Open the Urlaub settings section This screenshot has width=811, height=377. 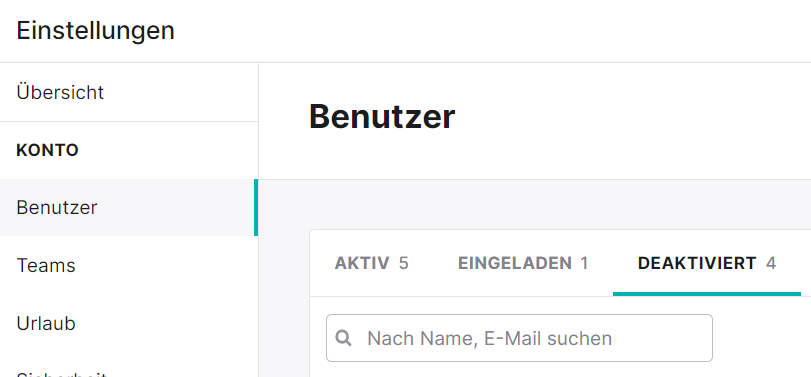point(46,324)
